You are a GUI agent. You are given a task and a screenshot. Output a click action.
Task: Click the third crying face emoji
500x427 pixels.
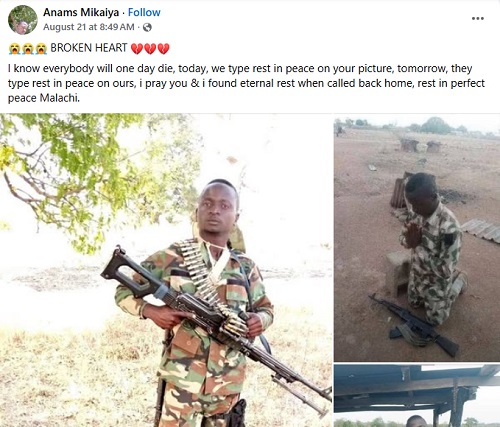[41, 49]
